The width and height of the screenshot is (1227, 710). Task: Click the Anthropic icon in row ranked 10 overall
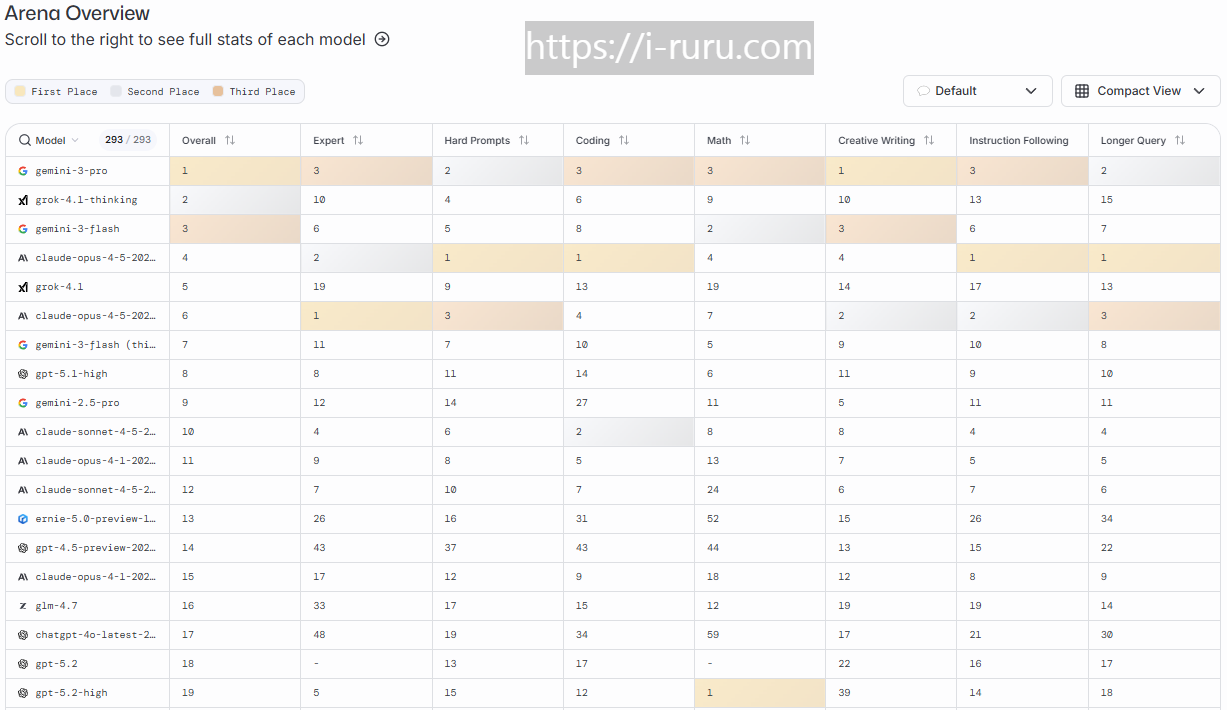coord(23,432)
